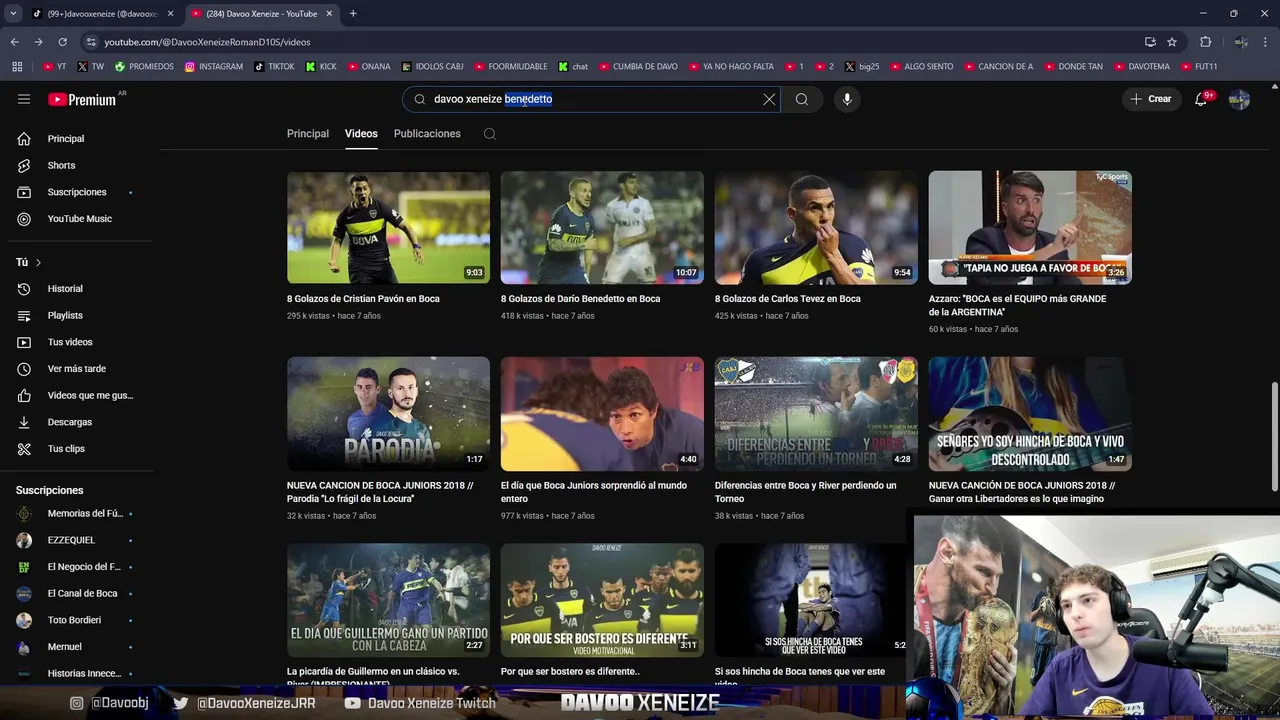This screenshot has height=720, width=1280.
Task: Open 'Señores yo soy hincha de Boca' thumbnail
Action: point(1030,413)
